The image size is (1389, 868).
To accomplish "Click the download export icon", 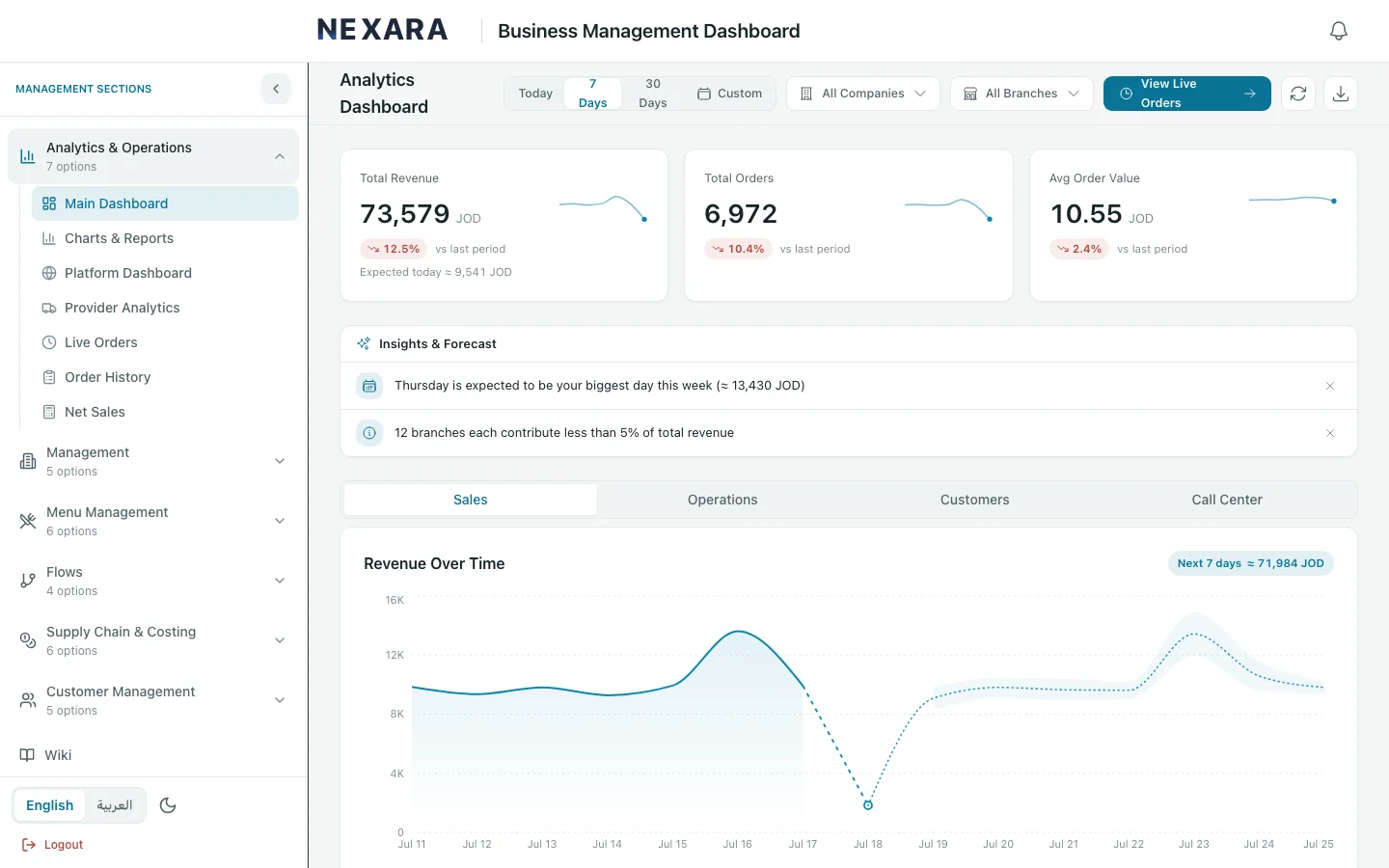I will pos(1341,94).
